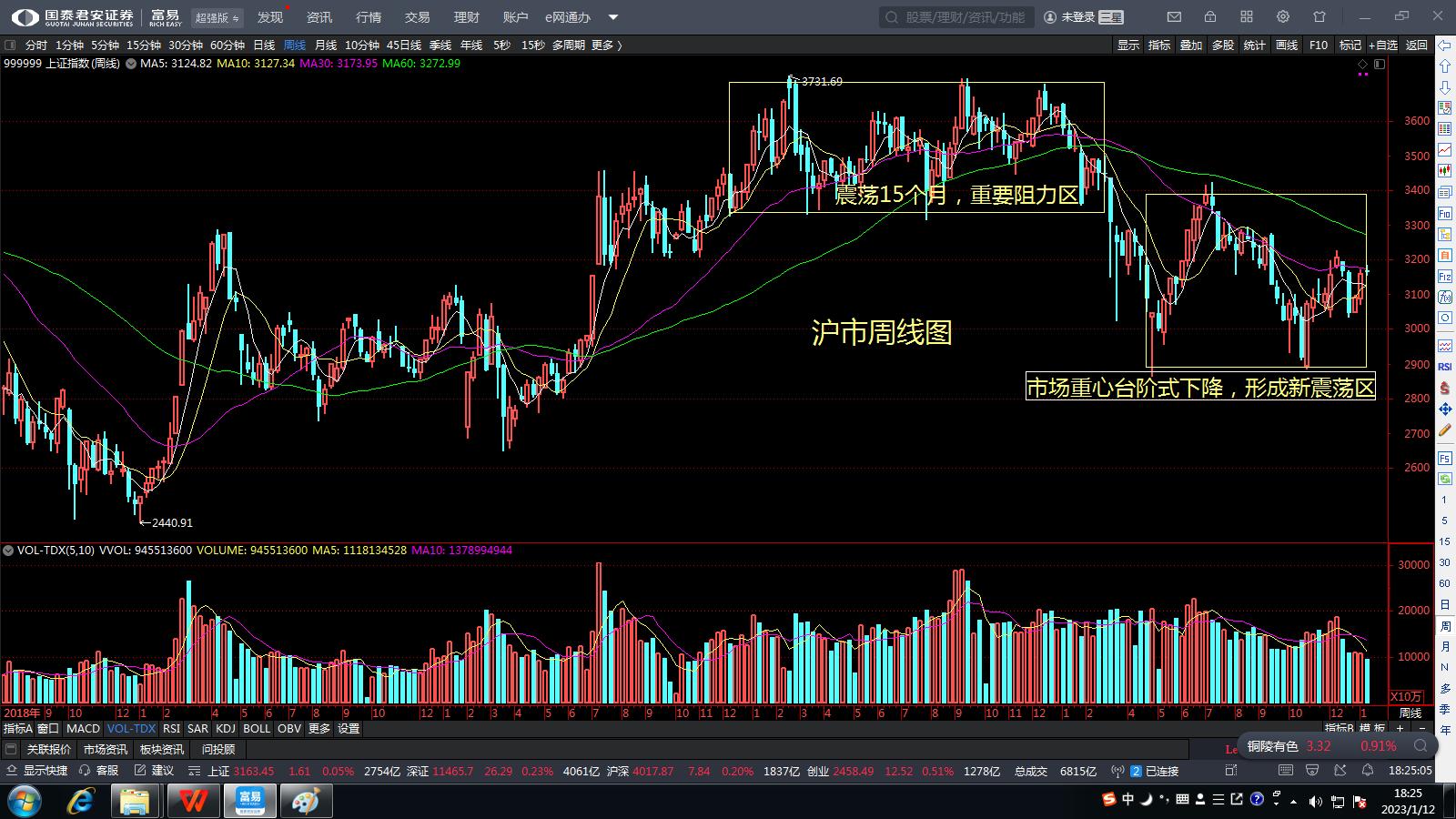Open the 行情 menu
Image resolution: width=1456 pixels, height=819 pixels.
(369, 17)
